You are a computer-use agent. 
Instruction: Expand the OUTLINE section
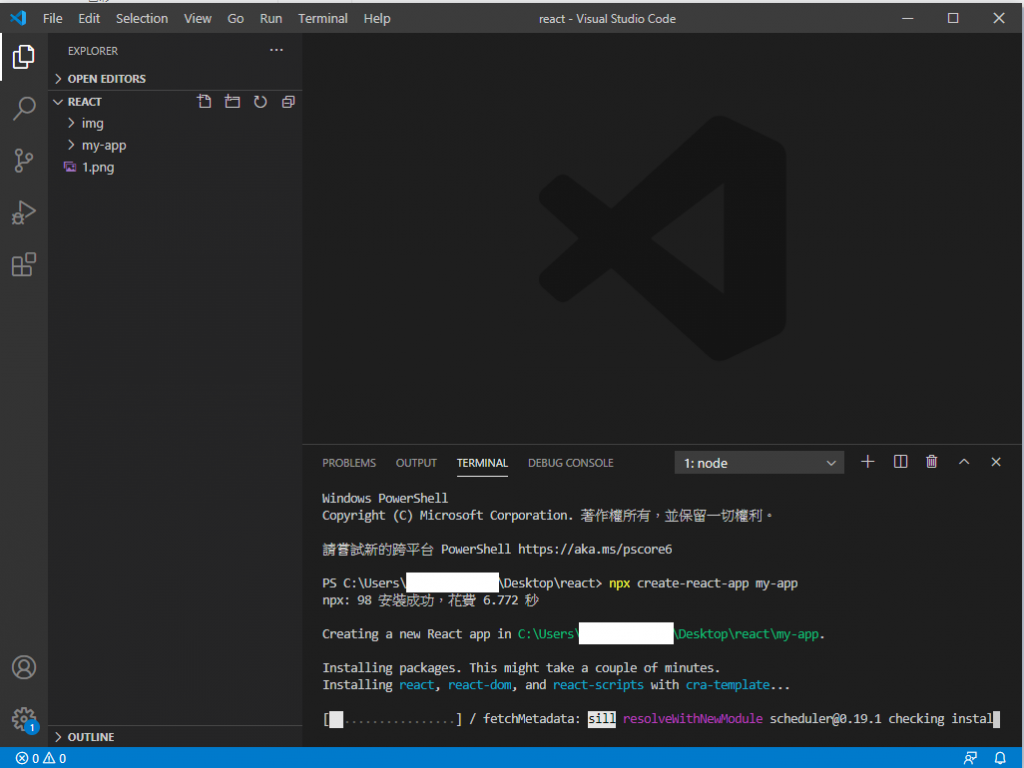click(175, 737)
